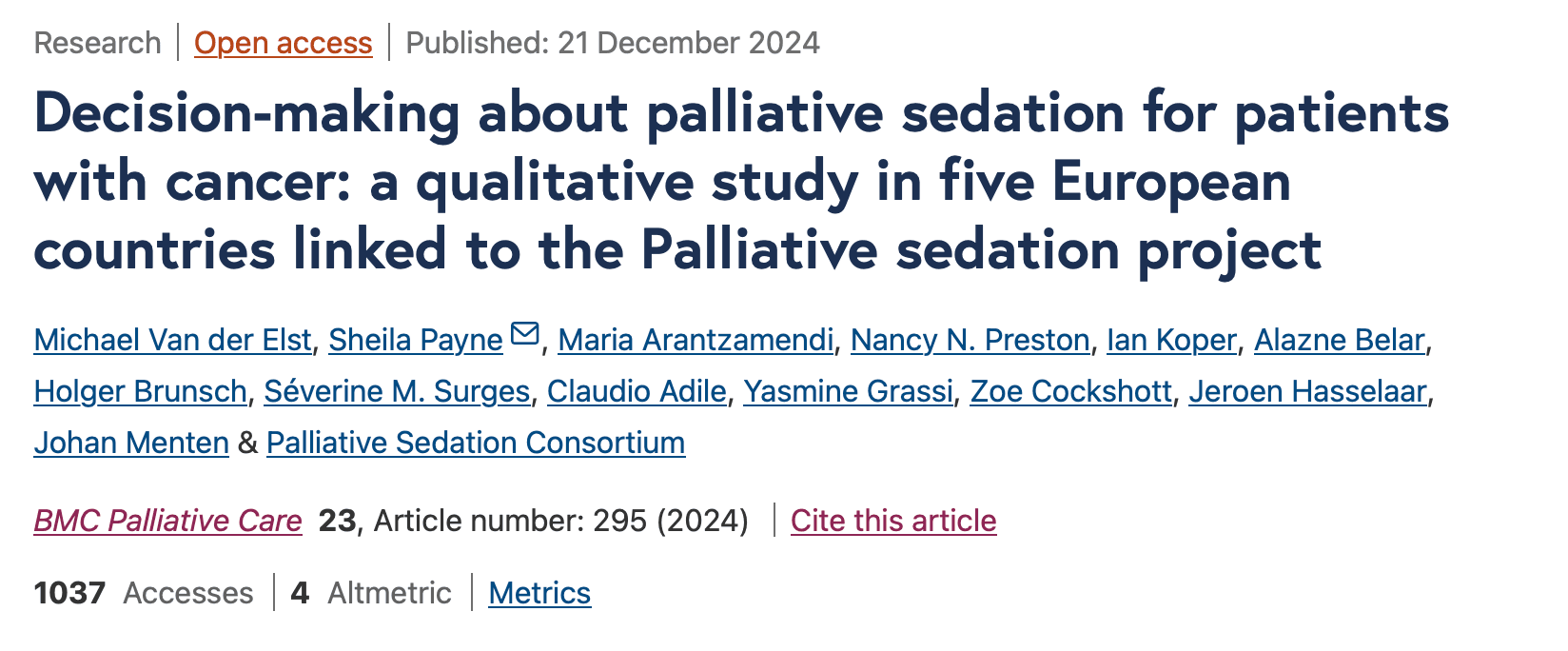Open the Open access link

pyautogui.click(x=284, y=43)
